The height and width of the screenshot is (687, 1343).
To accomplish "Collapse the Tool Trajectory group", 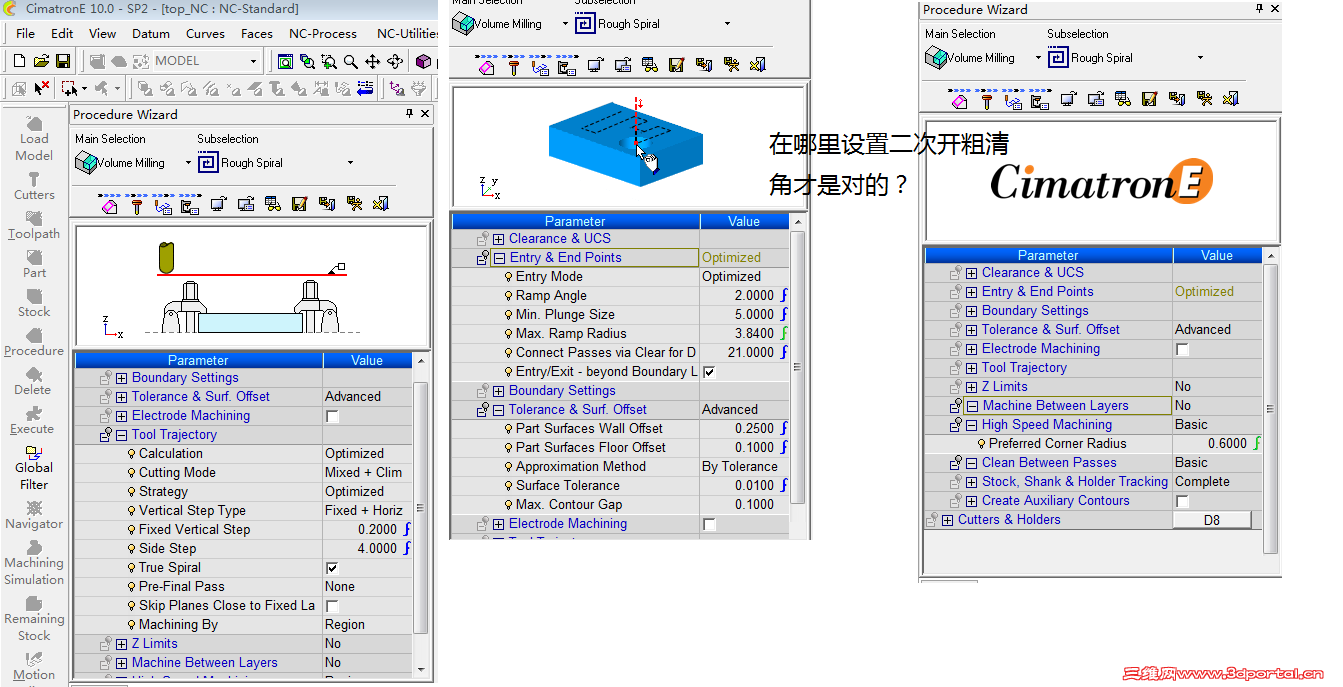I will point(122,435).
